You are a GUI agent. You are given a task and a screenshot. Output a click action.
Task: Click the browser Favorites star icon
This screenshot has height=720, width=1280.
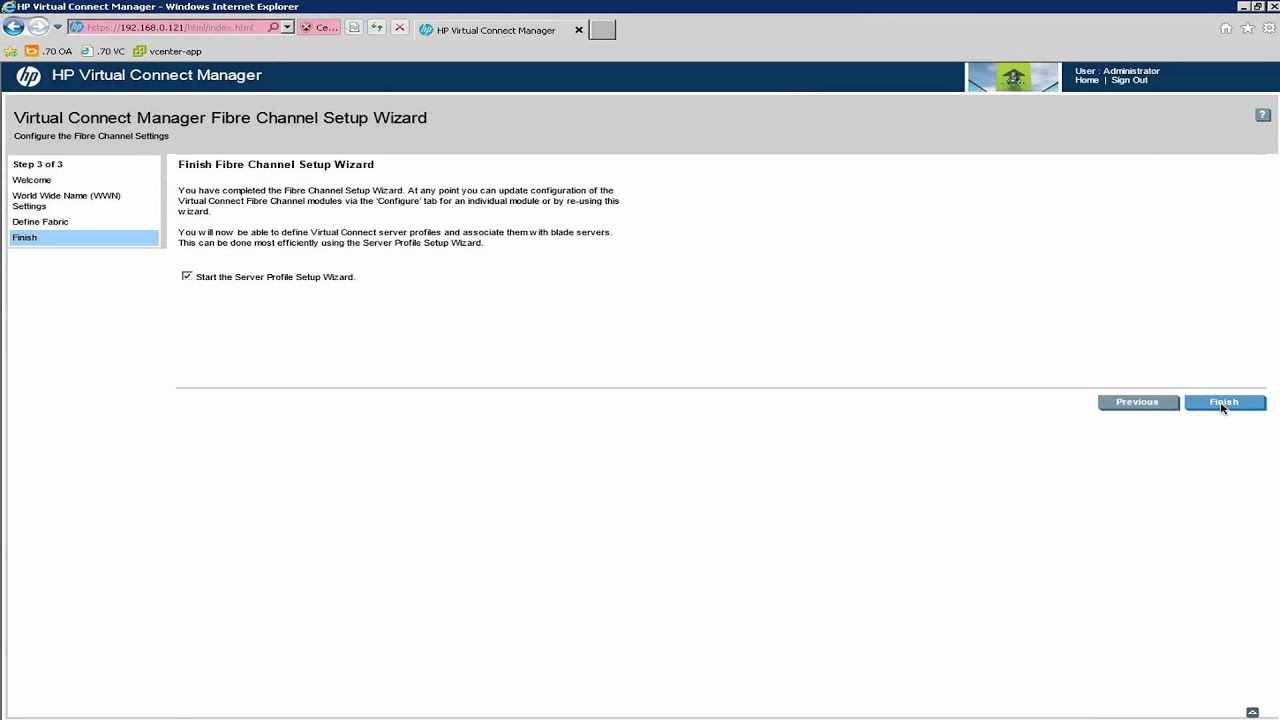pyautogui.click(x=1247, y=28)
